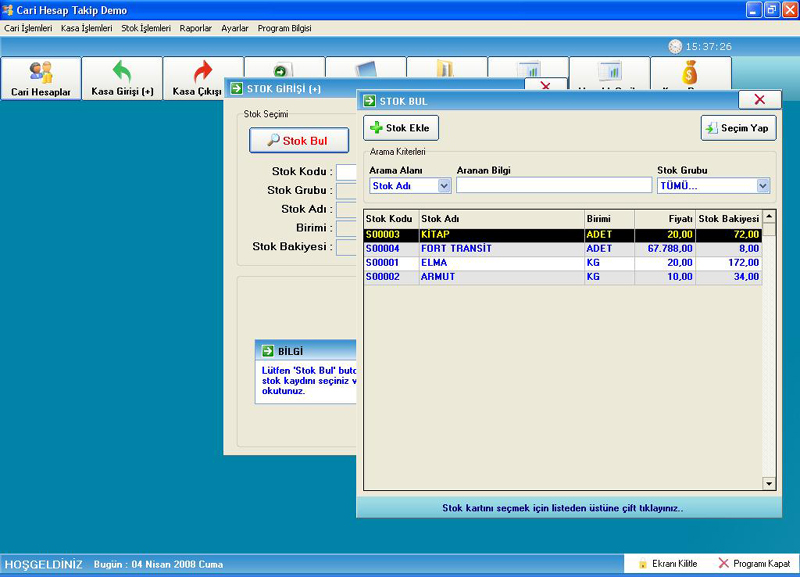Click Ekranı Kilitle lock icon
Screen dimensions: 800x577
tap(643, 564)
